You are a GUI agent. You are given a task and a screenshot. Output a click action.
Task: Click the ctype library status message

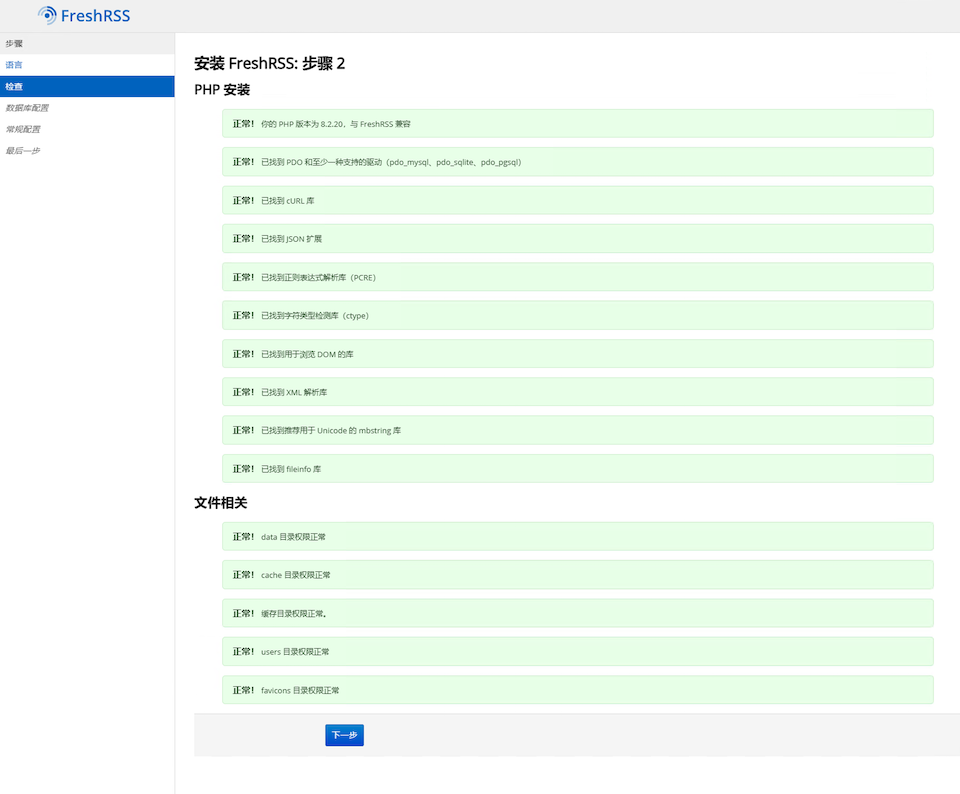[577, 315]
